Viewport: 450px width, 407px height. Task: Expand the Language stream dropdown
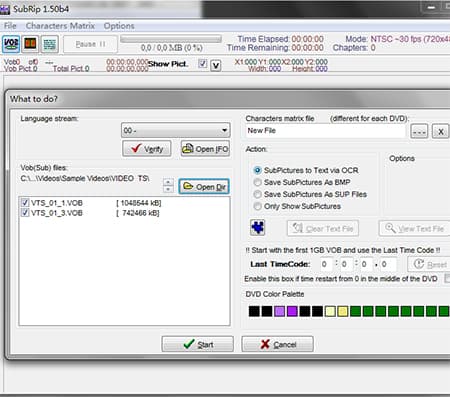tap(176, 130)
